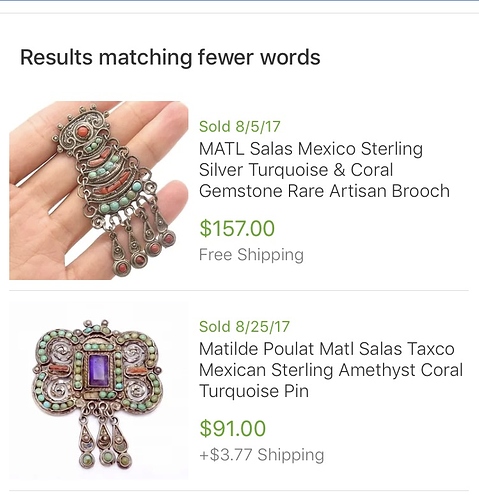This screenshot has width=479, height=500.
Task: Click the Turquoise Pin title line
Action: point(254,391)
